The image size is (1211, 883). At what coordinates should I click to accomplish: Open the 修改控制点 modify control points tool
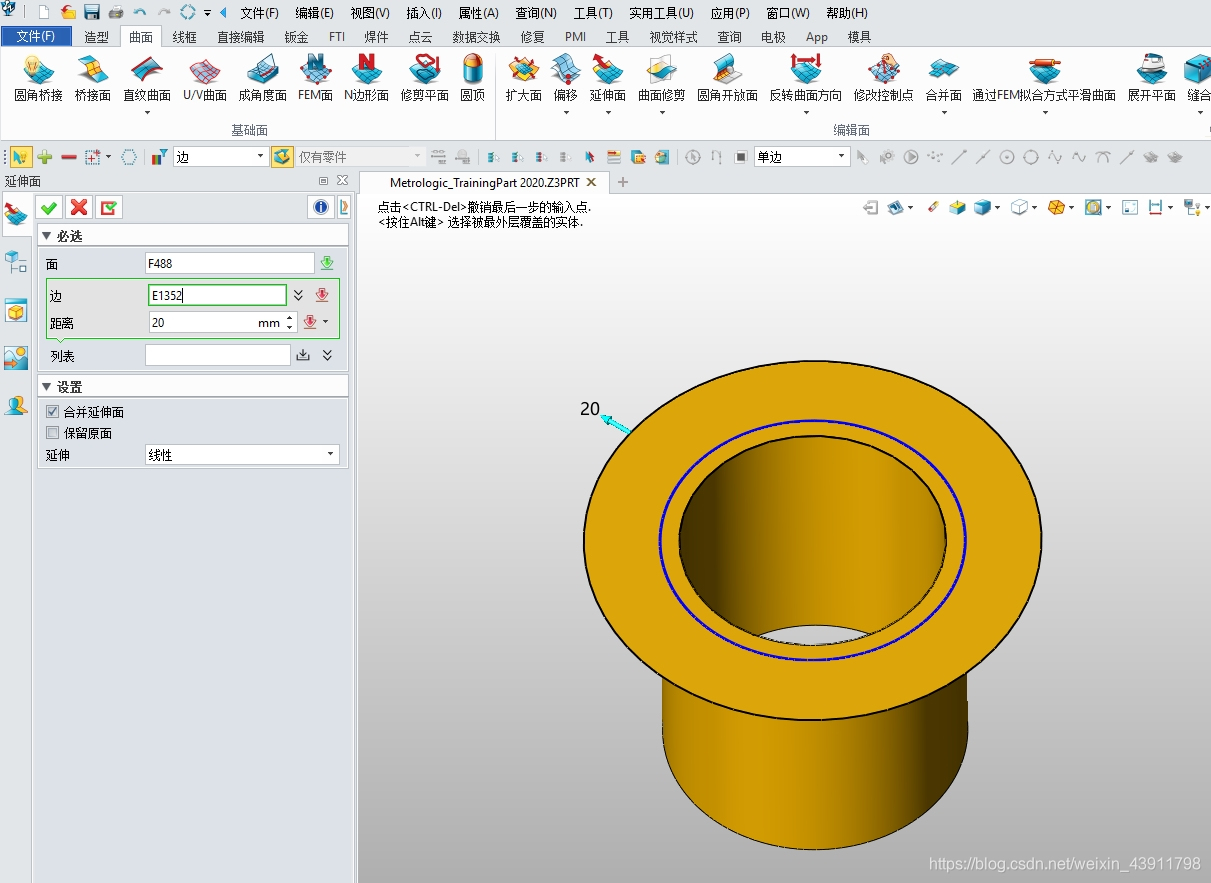click(x=883, y=79)
